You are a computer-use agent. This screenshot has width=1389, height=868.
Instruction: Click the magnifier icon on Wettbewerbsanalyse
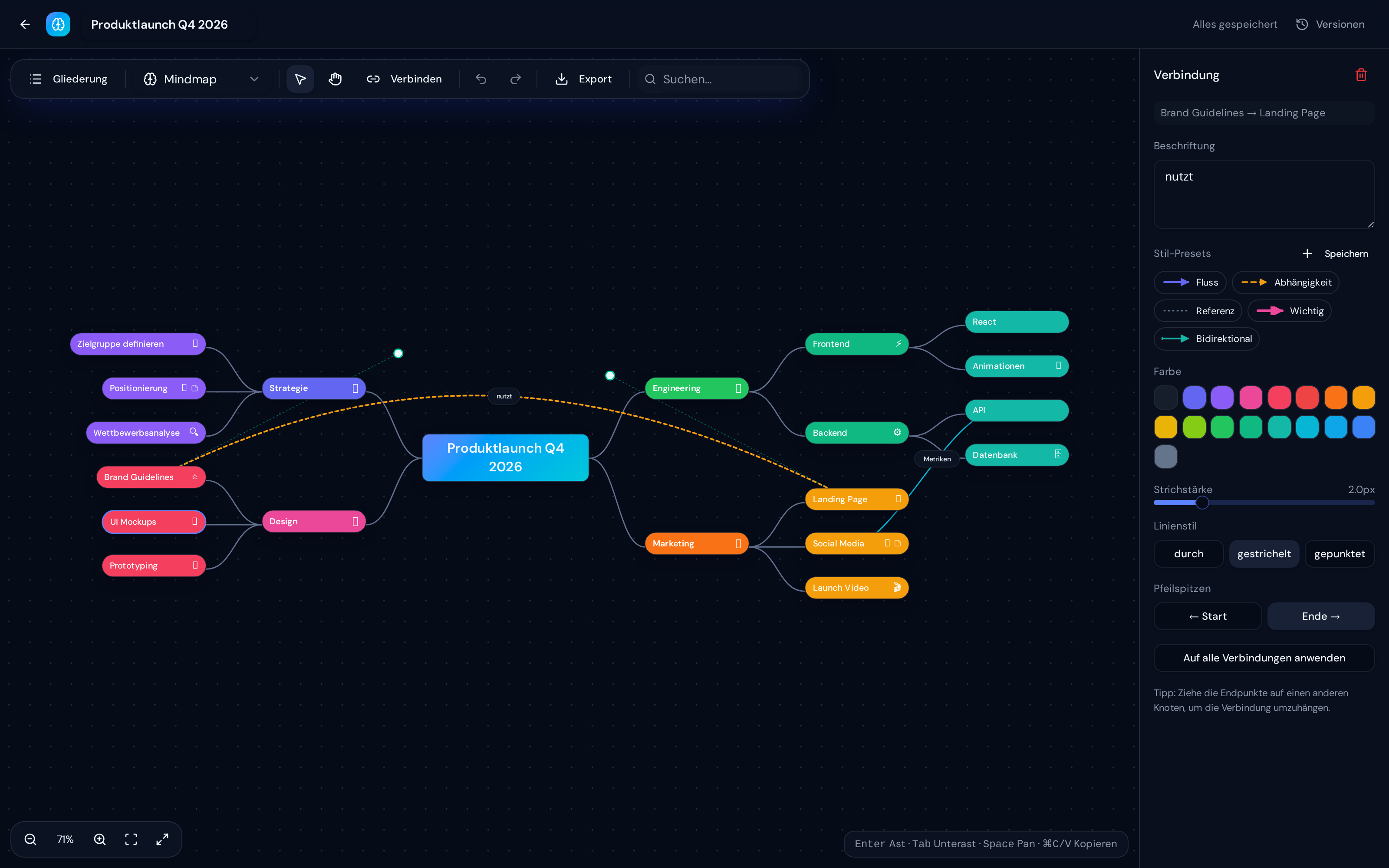(x=194, y=432)
